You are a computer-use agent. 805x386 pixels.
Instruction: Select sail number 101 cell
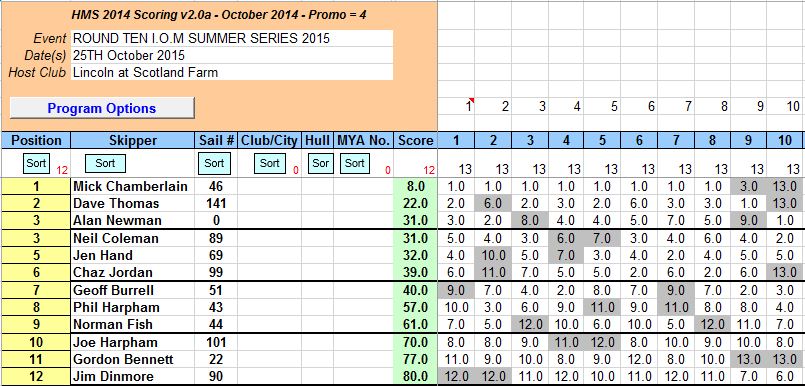(216, 342)
